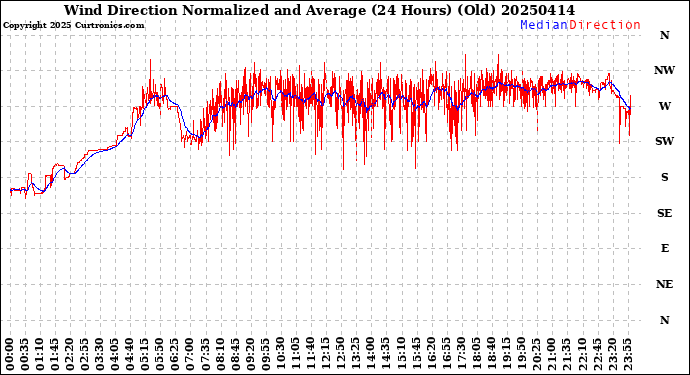This screenshot has height=375, width=690.
Task: Click the 00:35 time axis label
Action: coord(25,354)
